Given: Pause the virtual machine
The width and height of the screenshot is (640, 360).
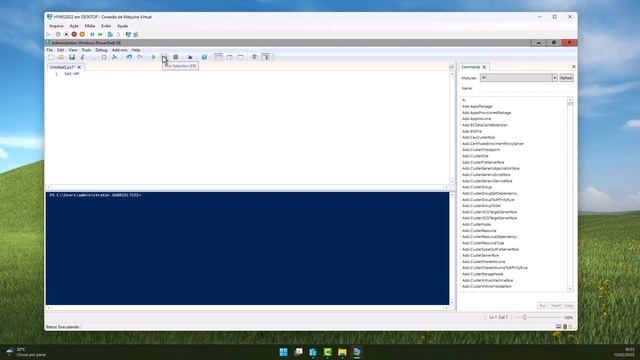Looking at the screenshot, I should coord(92,34).
